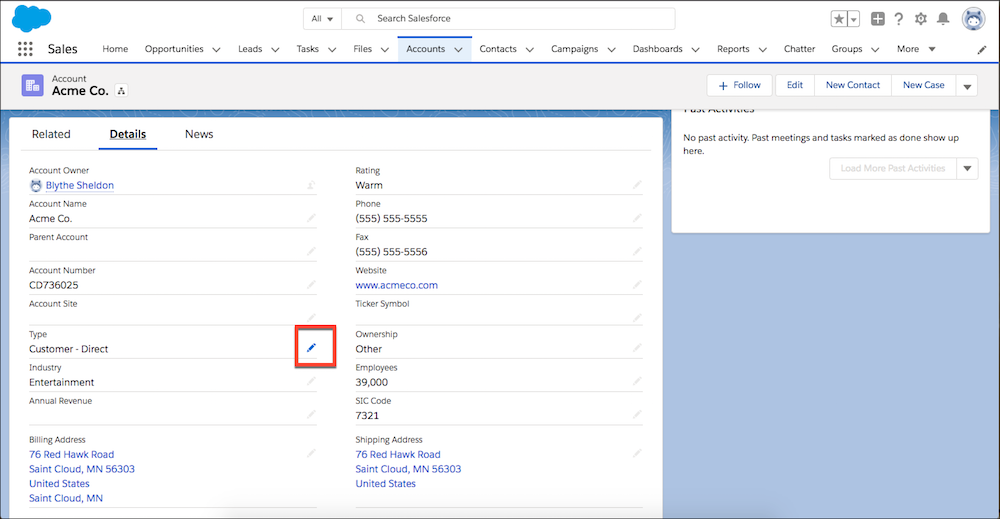Edit the Parent Account pencil icon
Screen dimensions: 1000x519
[x=311, y=251]
